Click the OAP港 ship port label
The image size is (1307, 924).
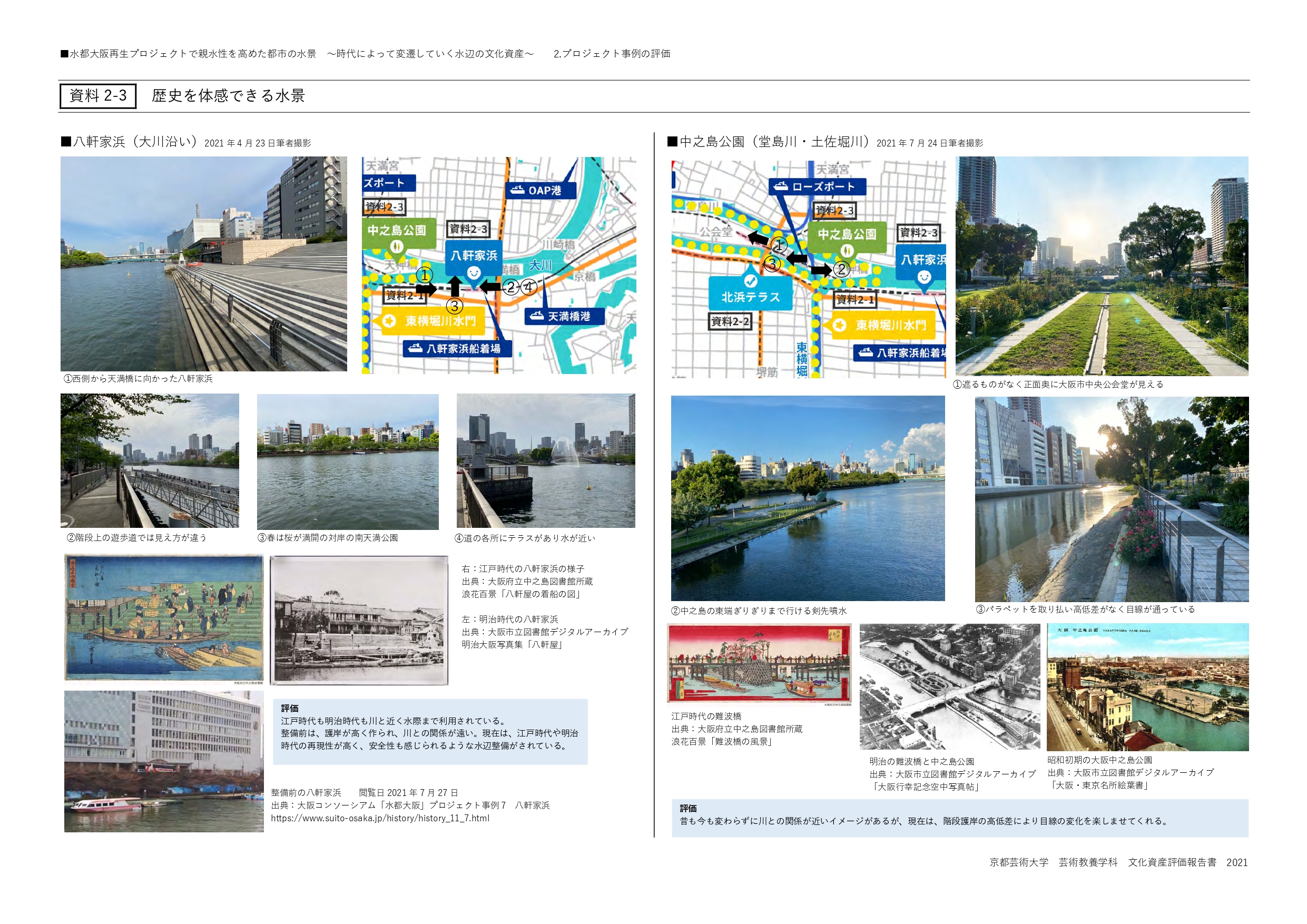(540, 190)
